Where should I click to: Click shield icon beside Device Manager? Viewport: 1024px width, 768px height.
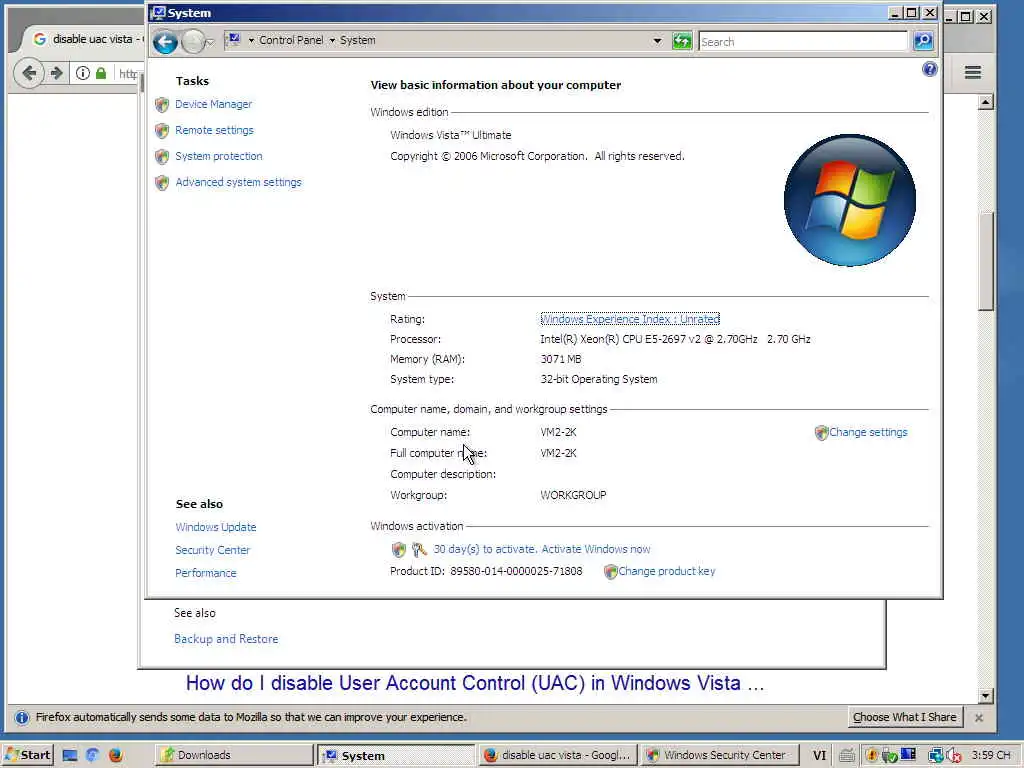point(162,104)
